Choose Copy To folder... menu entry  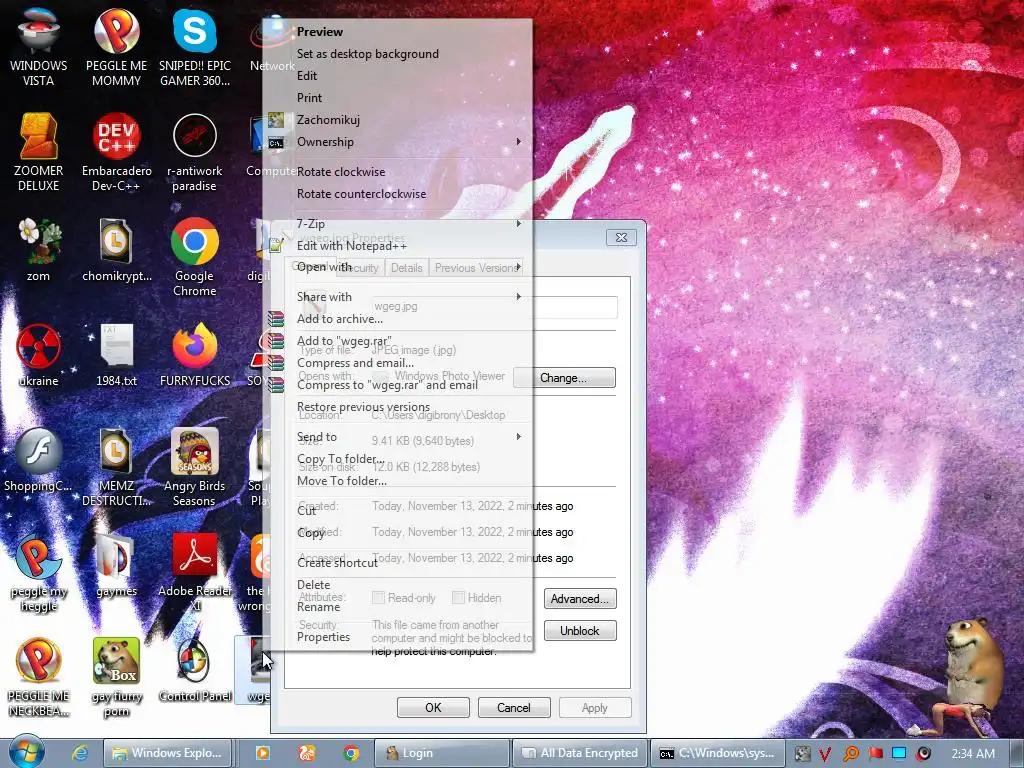tap(398, 458)
